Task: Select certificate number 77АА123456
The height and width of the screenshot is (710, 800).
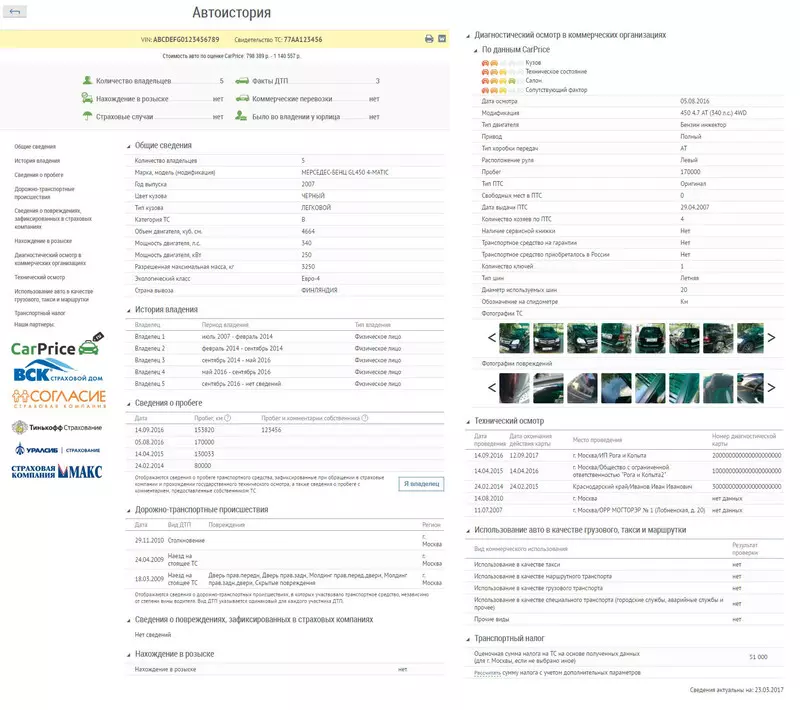Action: [x=303, y=39]
